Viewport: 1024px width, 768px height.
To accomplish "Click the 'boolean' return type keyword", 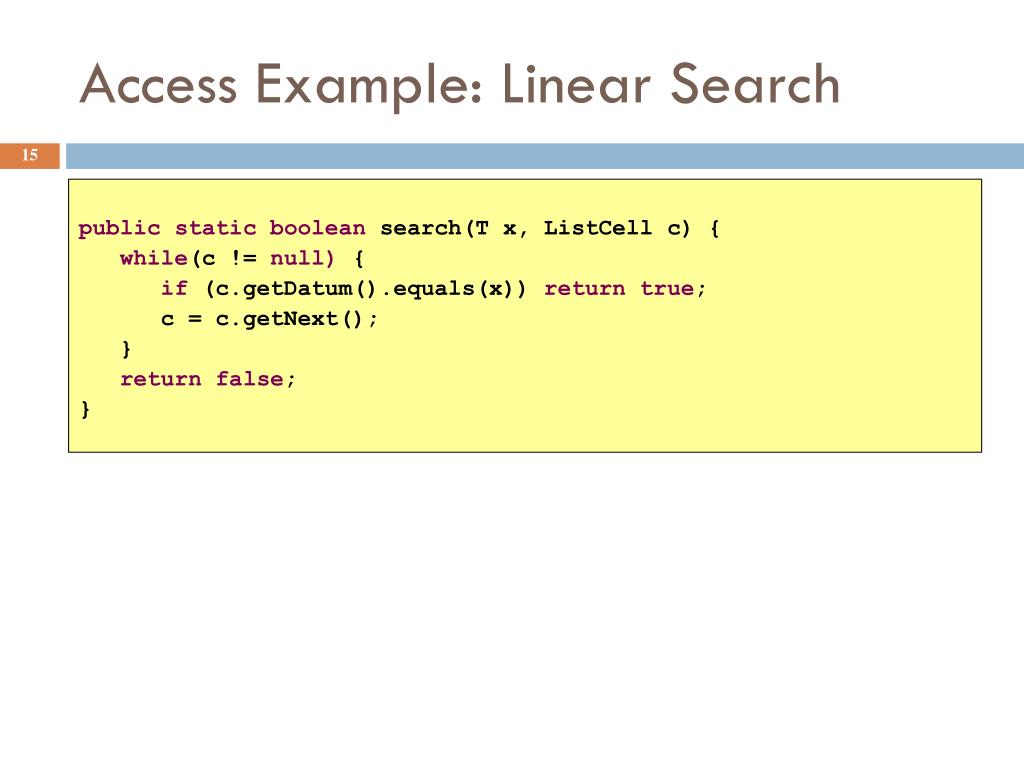I will point(317,228).
